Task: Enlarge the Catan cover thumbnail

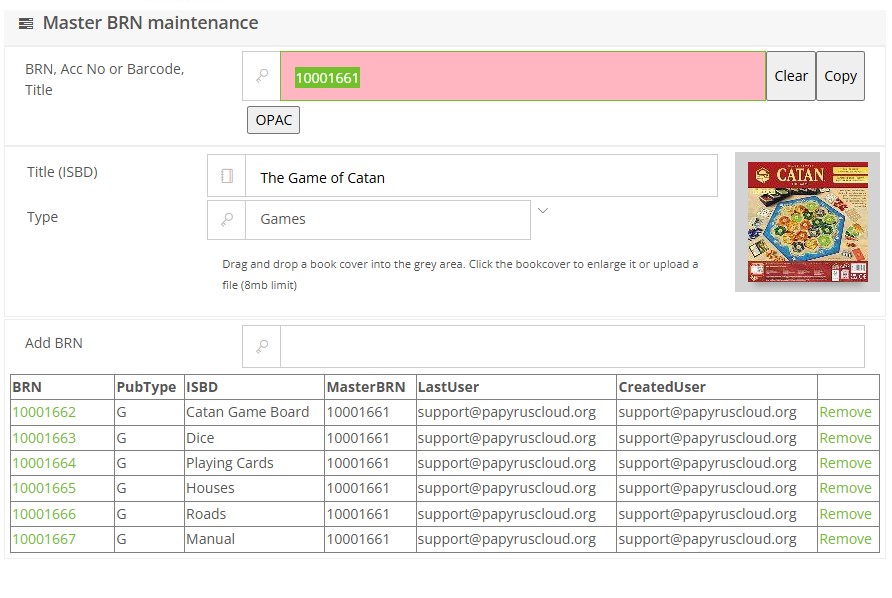Action: [x=807, y=222]
